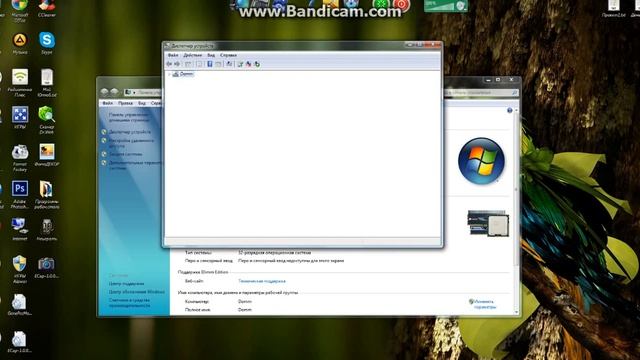This screenshot has height=360, width=640.
Task: Click Изменить параметры link in System window
Action: [x=484, y=304]
